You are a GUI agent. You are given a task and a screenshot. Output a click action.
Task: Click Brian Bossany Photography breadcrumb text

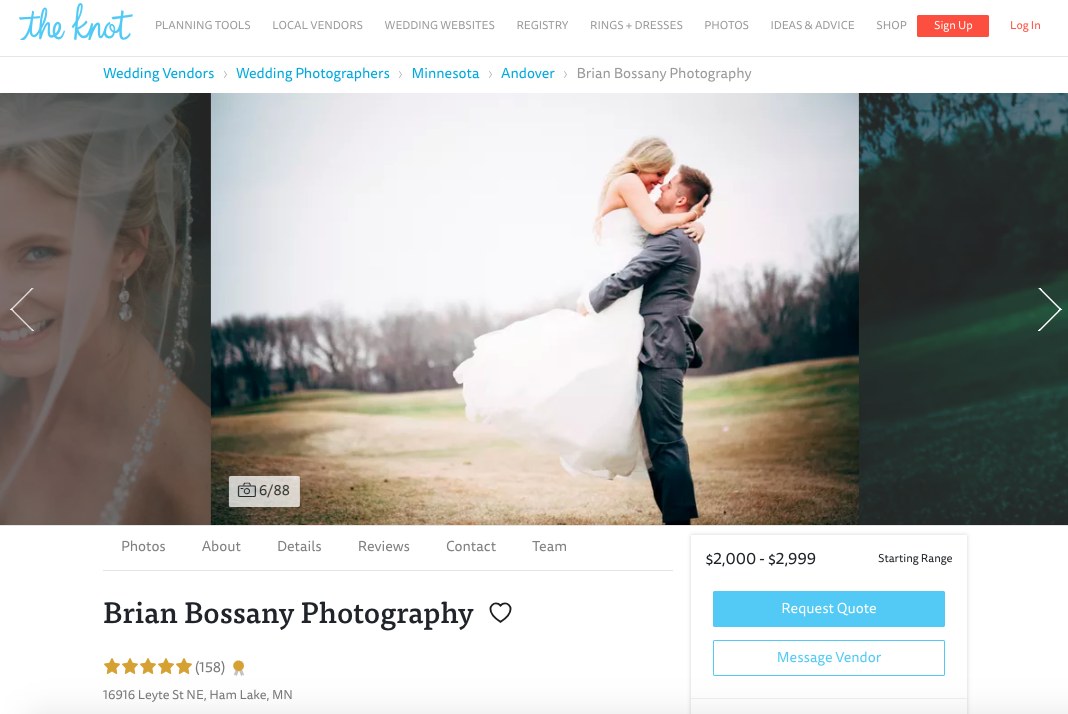coord(664,74)
